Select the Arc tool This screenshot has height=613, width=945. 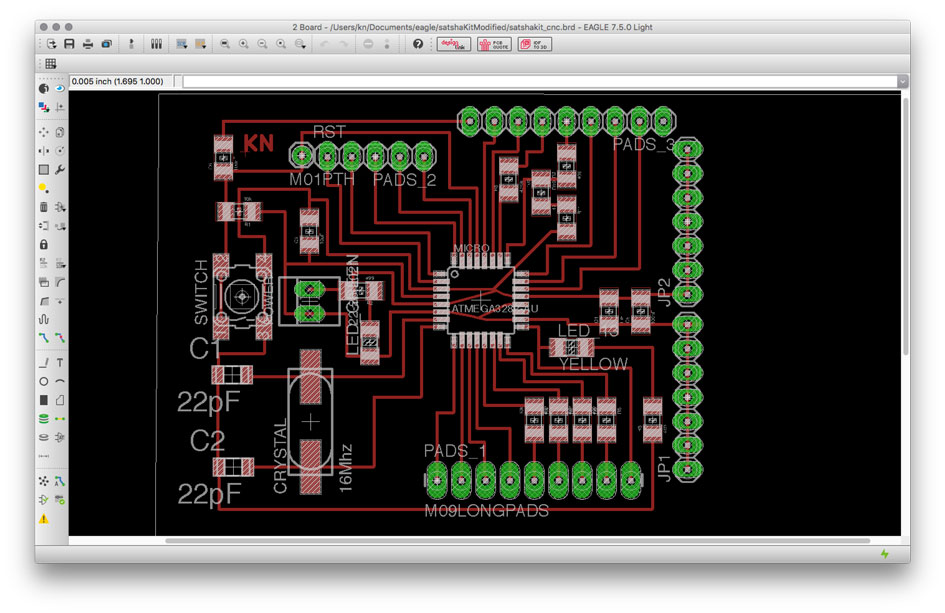coord(60,382)
